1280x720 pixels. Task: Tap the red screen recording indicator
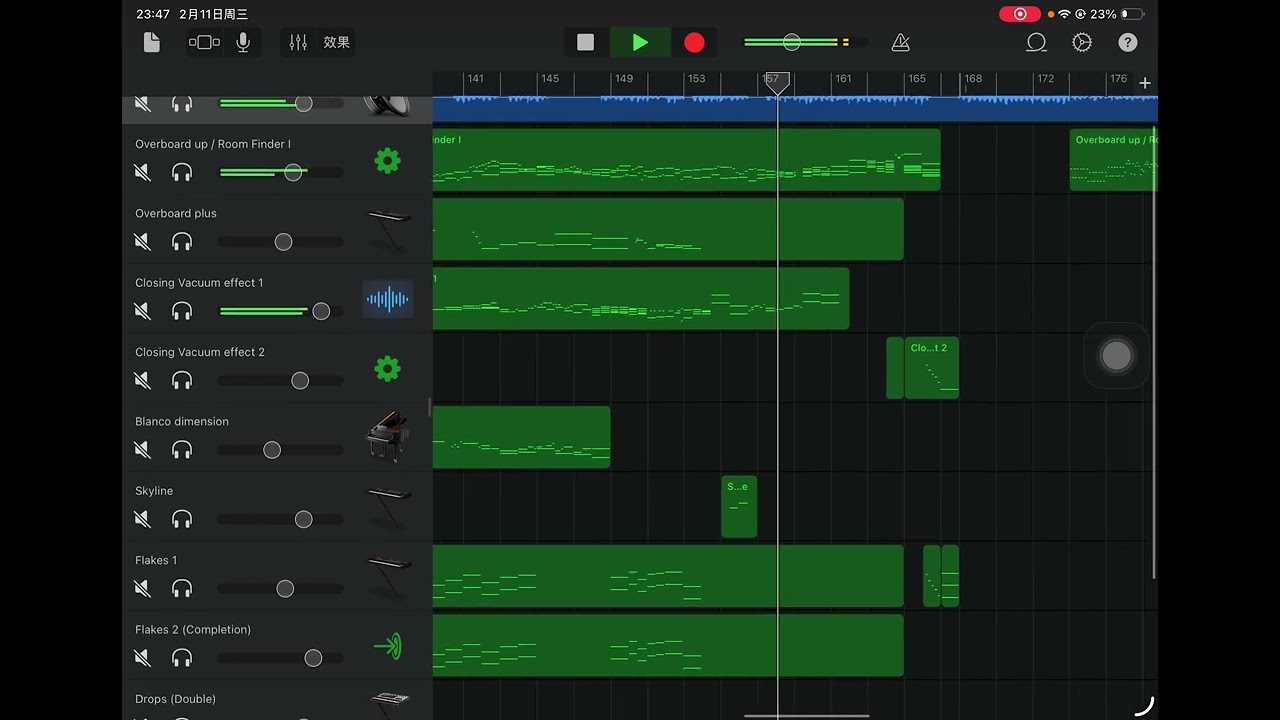[x=1019, y=14]
